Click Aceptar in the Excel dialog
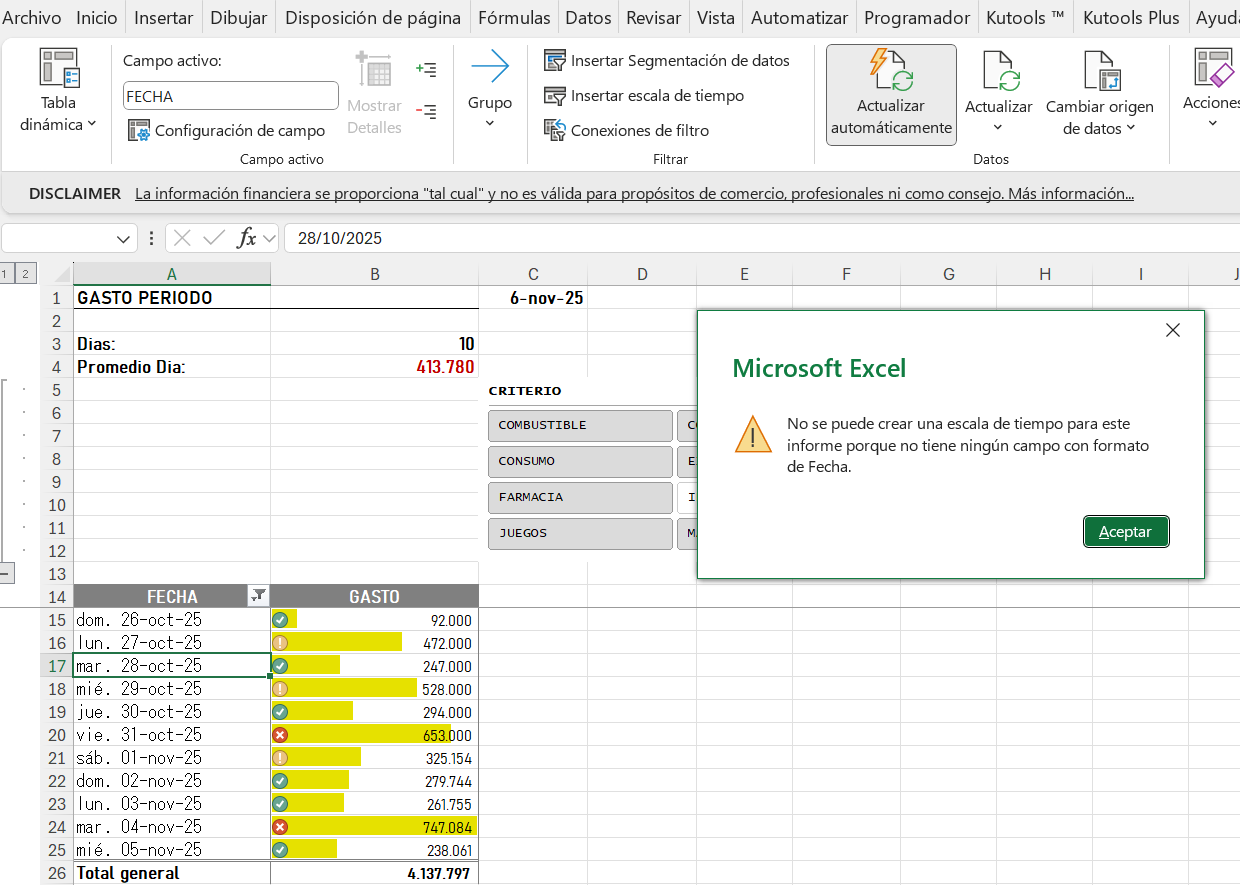 pos(1126,532)
